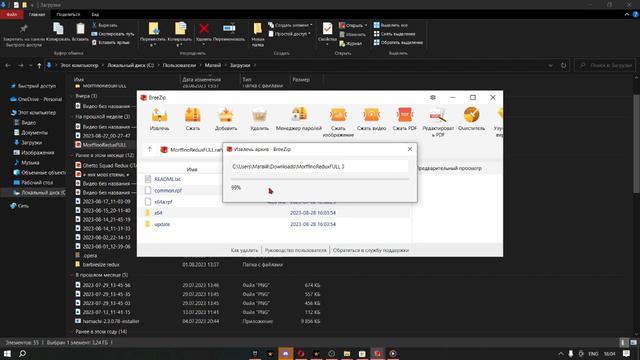Go up one level in BreeZip archive
Viewport: 640px width, 360px height.
coord(149,149)
